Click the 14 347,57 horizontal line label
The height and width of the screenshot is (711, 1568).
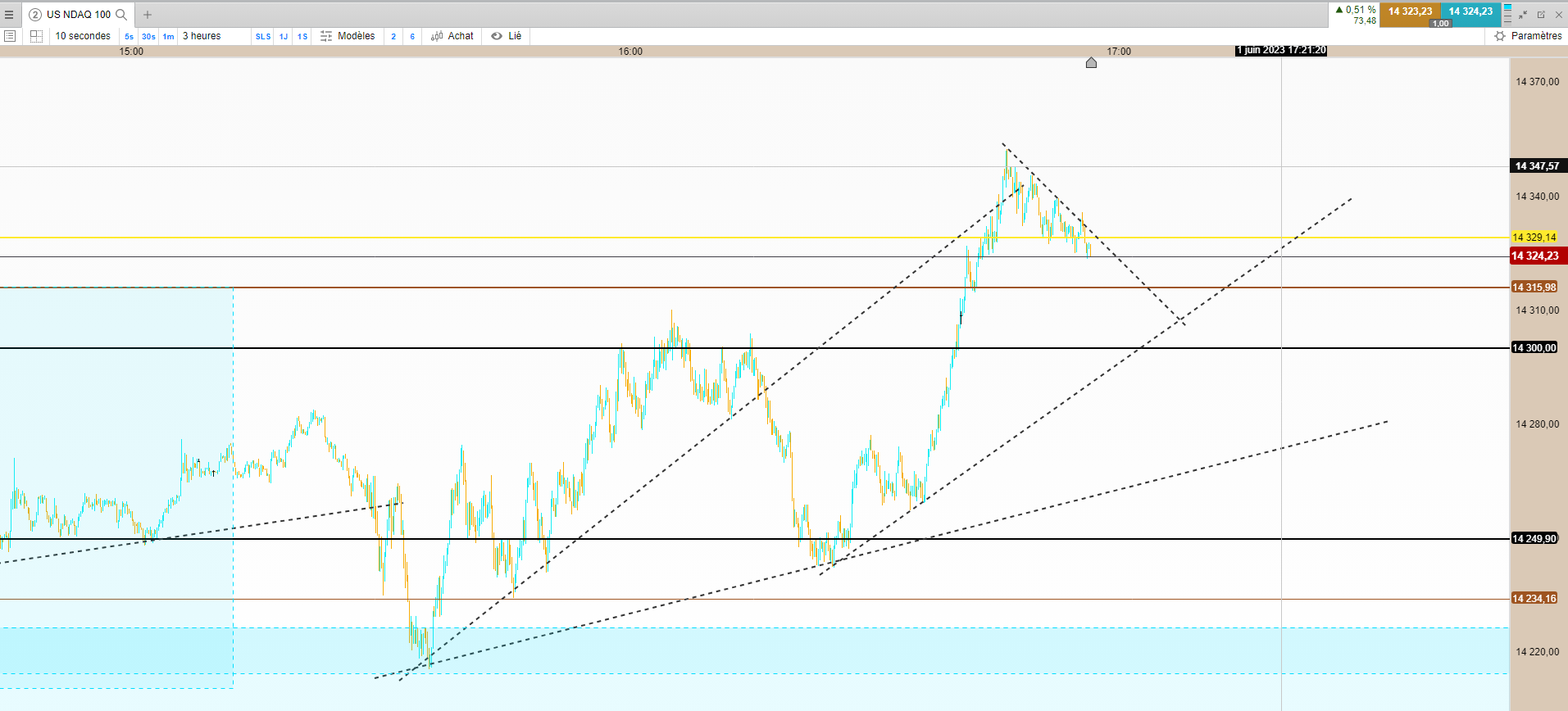coord(1537,166)
